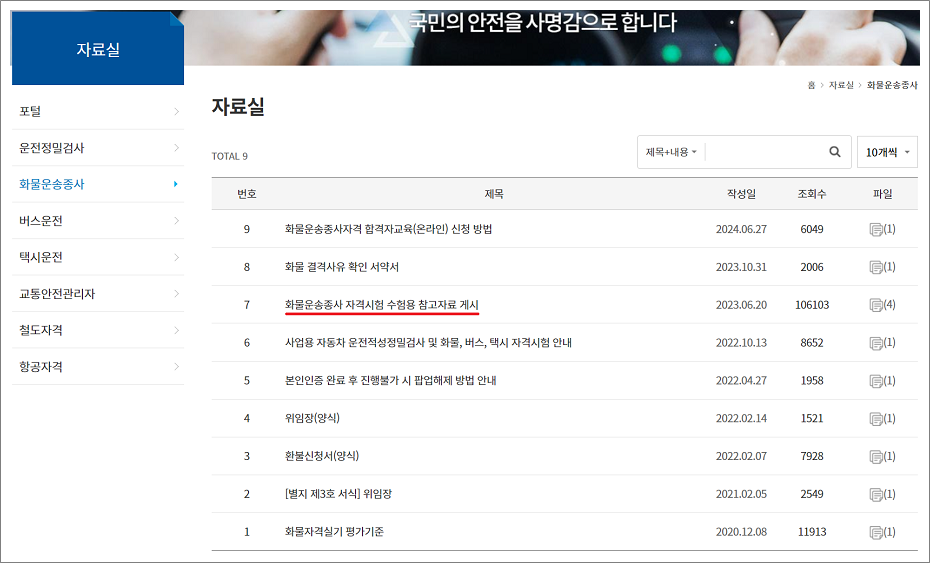
Task: Open file attachment icon for post 7
Action: click(876, 305)
